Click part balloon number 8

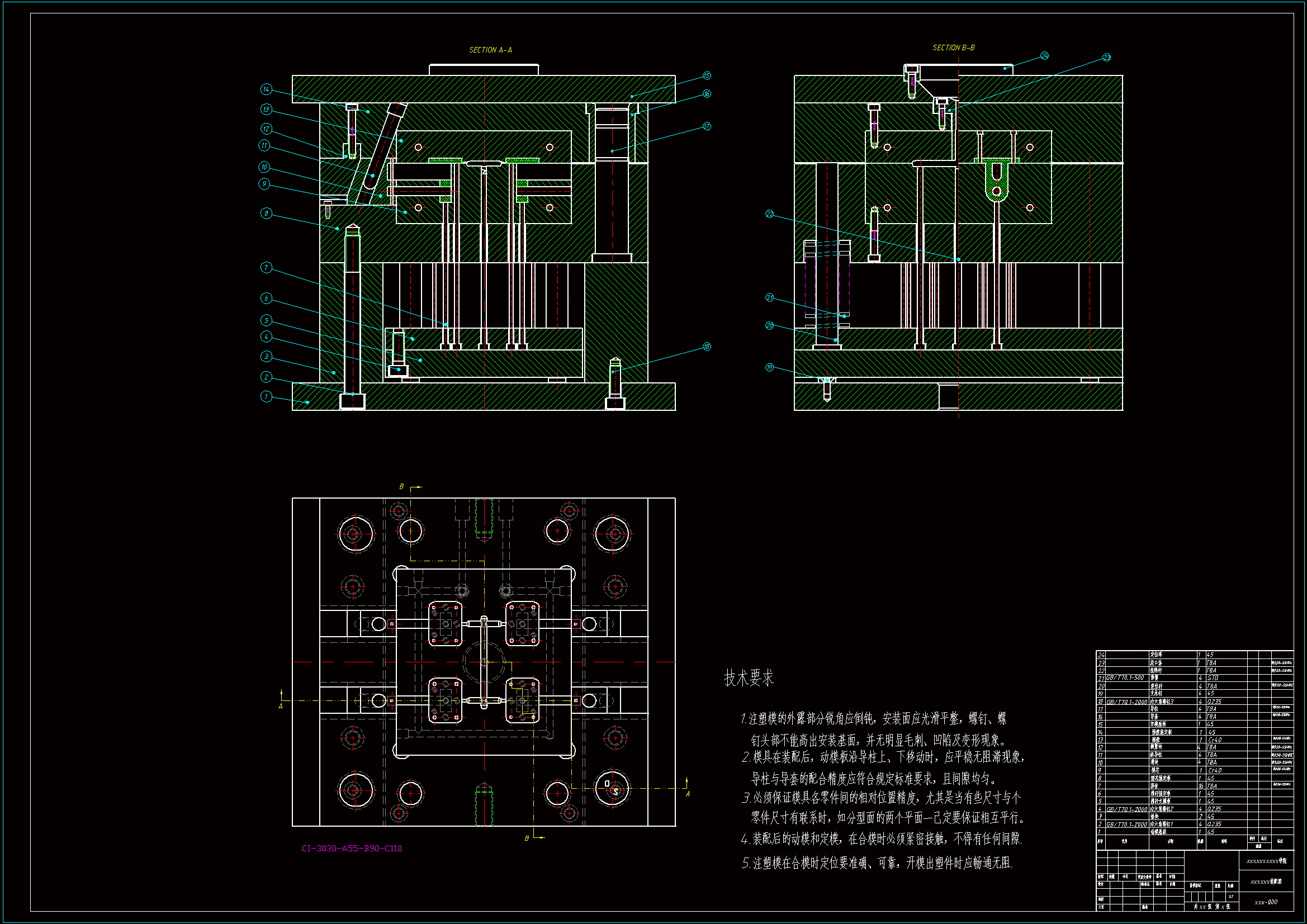pyautogui.click(x=266, y=214)
